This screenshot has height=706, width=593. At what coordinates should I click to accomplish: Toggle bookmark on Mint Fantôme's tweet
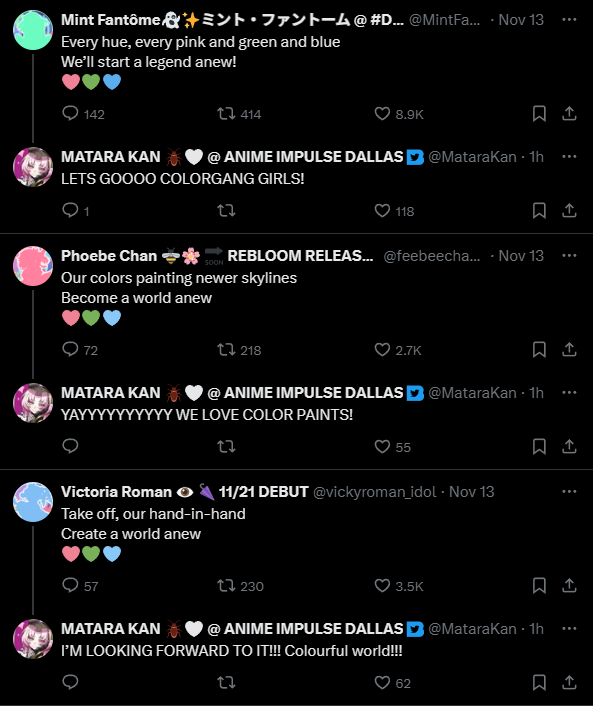(x=539, y=113)
